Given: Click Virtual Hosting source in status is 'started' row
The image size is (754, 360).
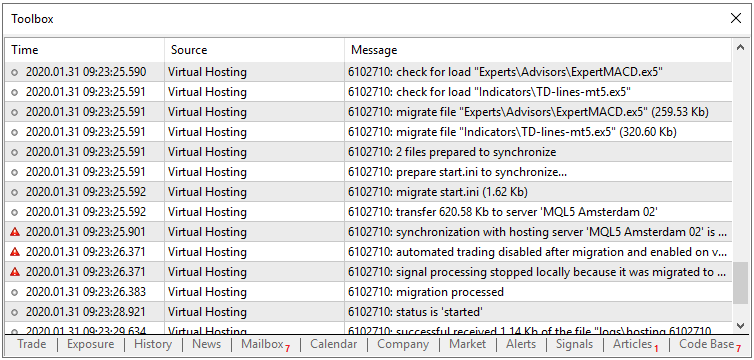Looking at the screenshot, I should 207,312.
